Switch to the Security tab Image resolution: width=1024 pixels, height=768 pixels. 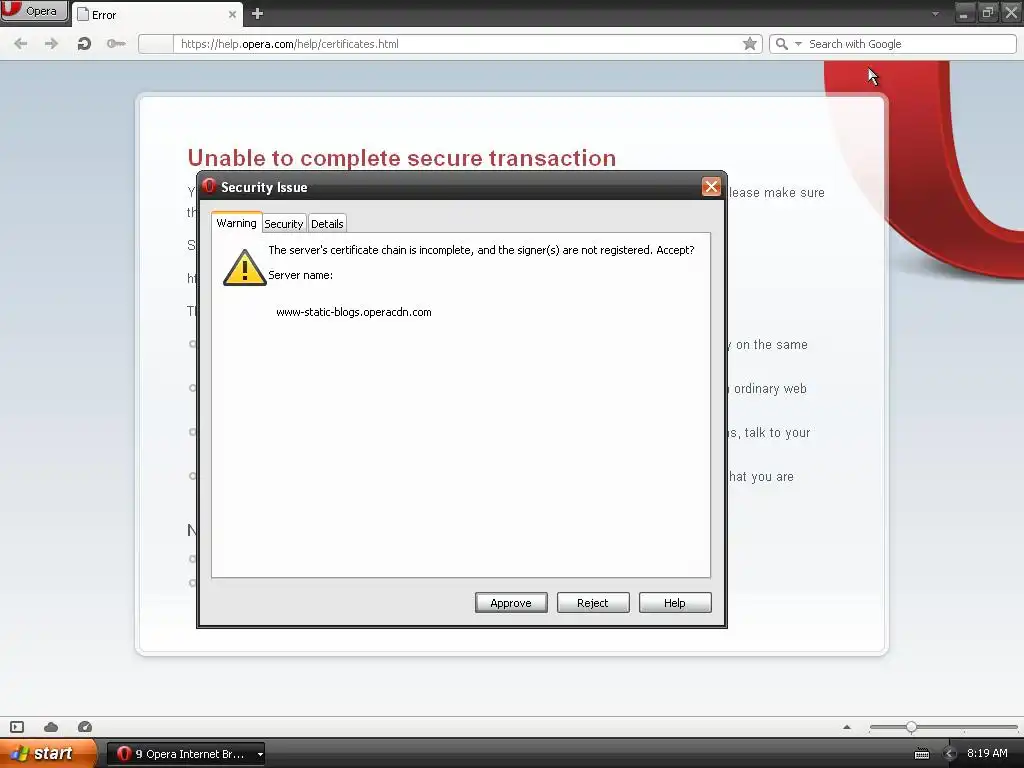tap(283, 223)
